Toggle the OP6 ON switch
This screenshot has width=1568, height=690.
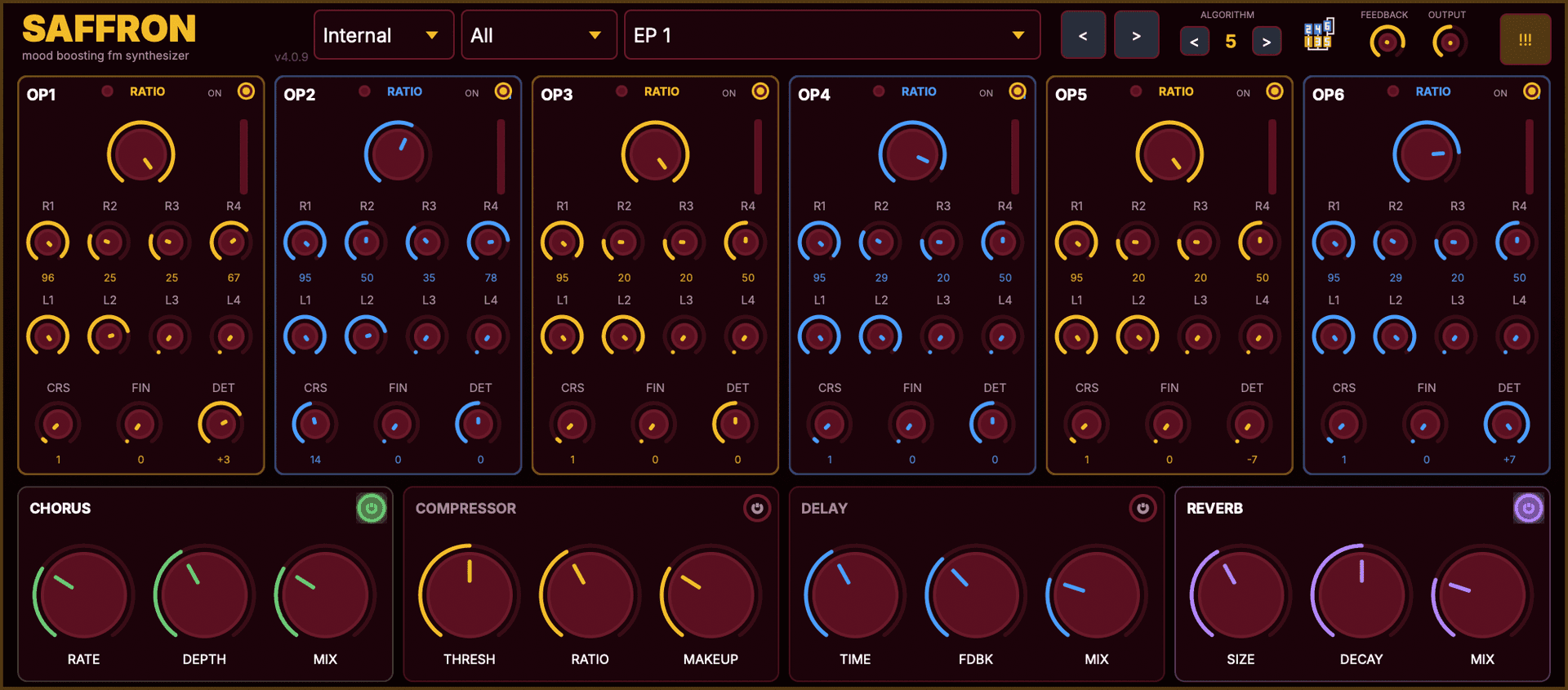[1531, 91]
